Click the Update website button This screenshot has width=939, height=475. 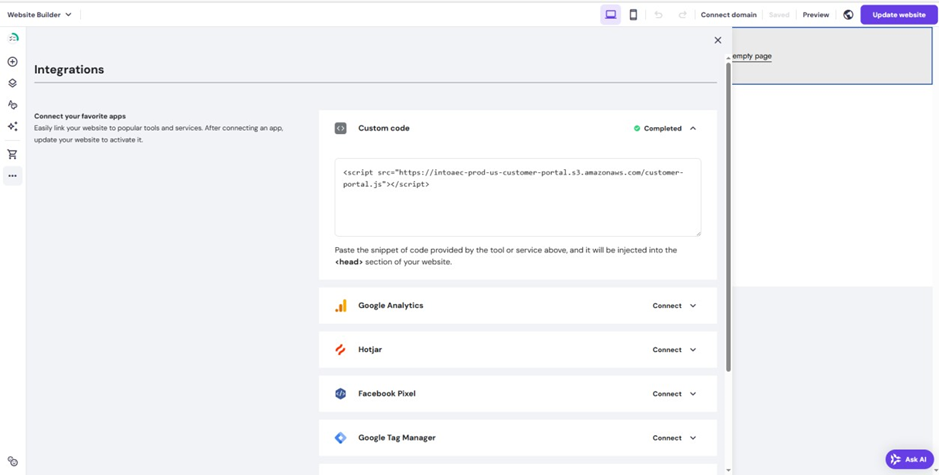coord(898,15)
